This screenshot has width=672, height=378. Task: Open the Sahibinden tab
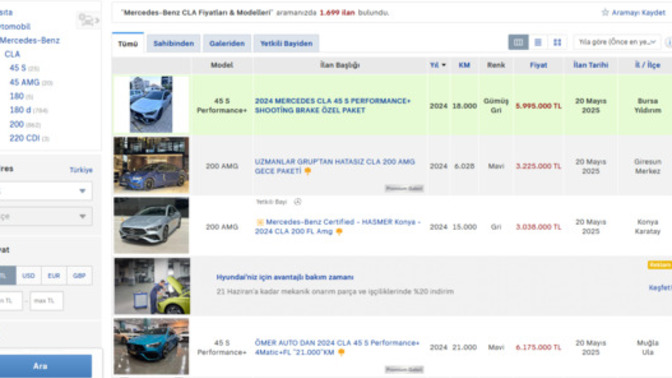tap(174, 43)
